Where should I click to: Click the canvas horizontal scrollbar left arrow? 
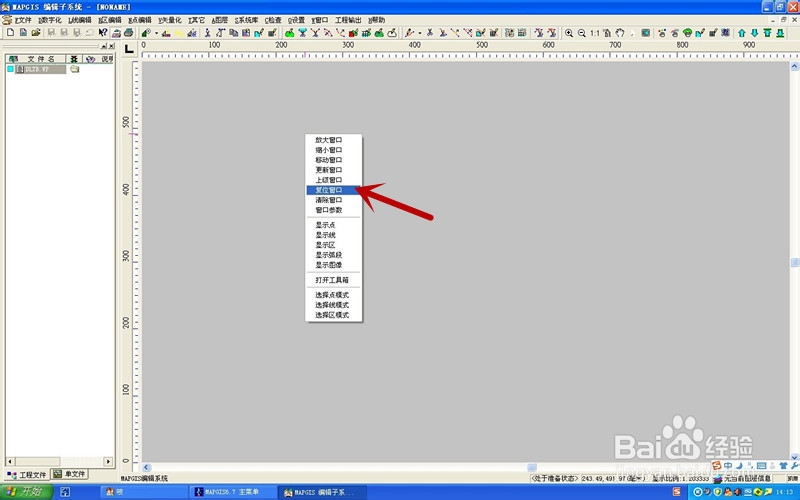(146, 467)
